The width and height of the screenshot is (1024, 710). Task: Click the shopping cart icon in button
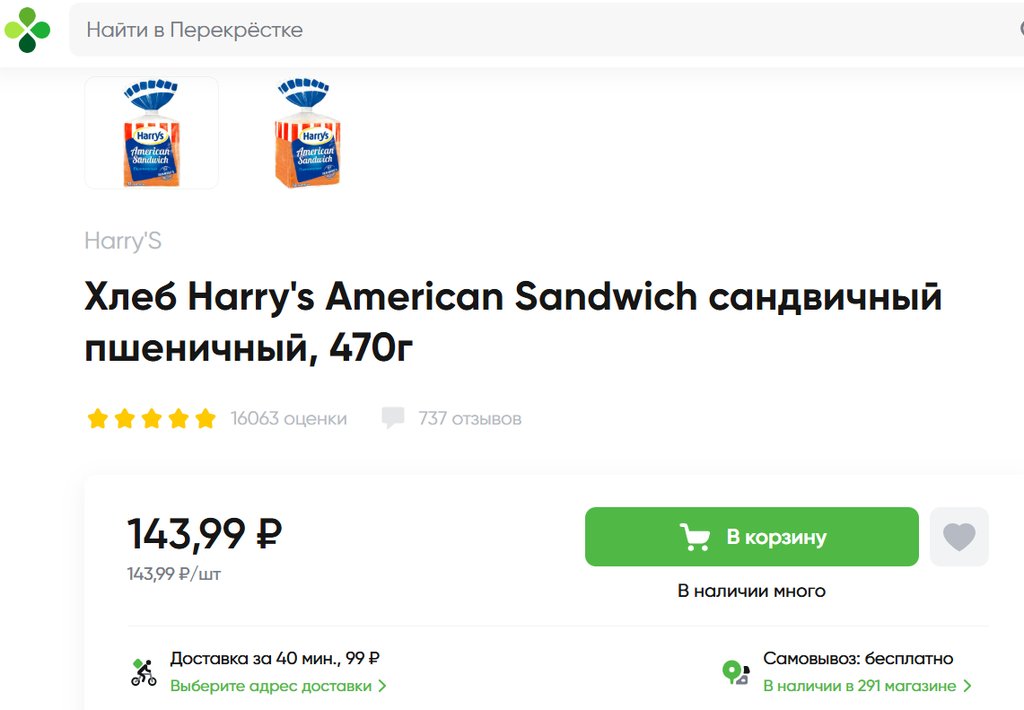point(695,537)
